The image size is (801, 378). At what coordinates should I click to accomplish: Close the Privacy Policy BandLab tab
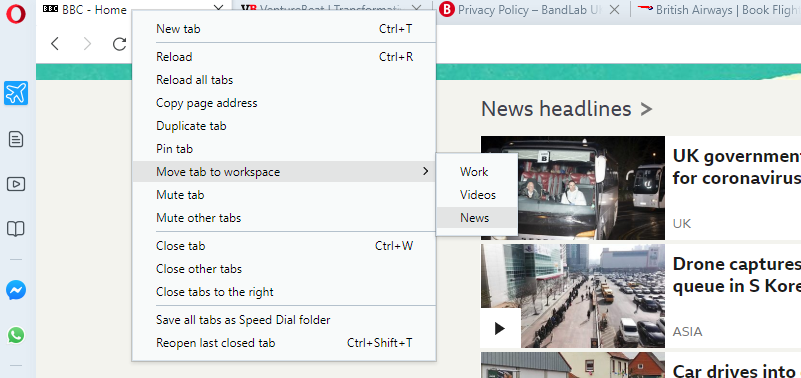pyautogui.click(x=615, y=9)
